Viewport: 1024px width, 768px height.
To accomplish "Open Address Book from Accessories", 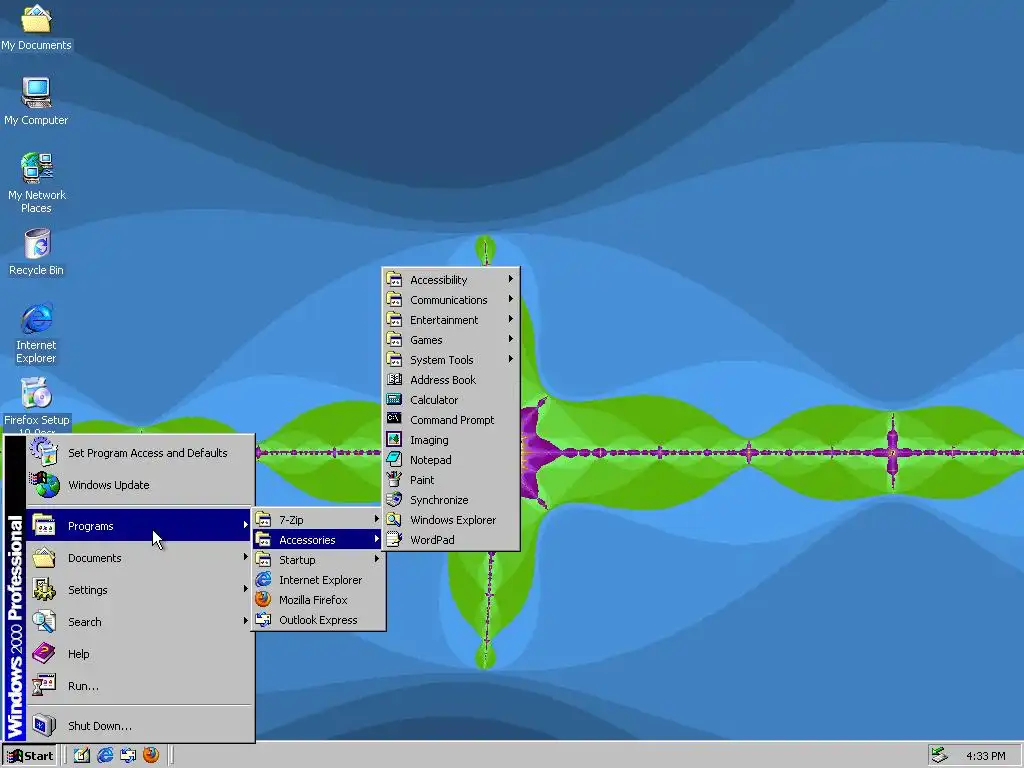I will coord(451,379).
